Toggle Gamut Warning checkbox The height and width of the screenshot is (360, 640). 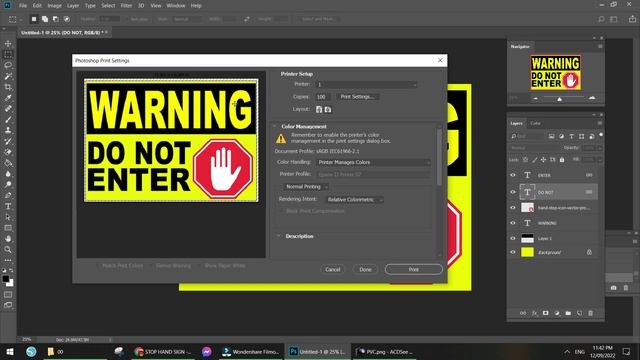click(x=152, y=266)
